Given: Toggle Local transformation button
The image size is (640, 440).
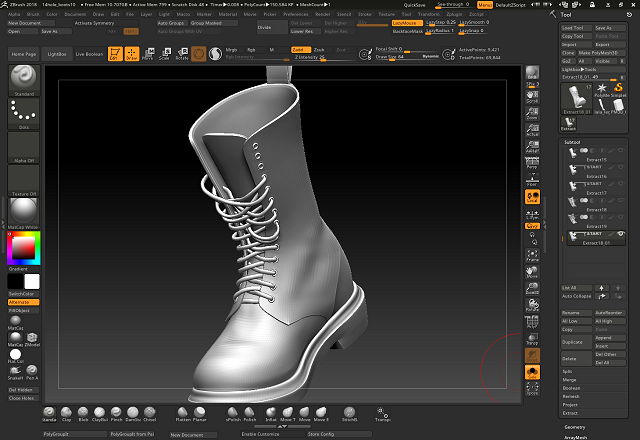Looking at the screenshot, I should pos(532,198).
